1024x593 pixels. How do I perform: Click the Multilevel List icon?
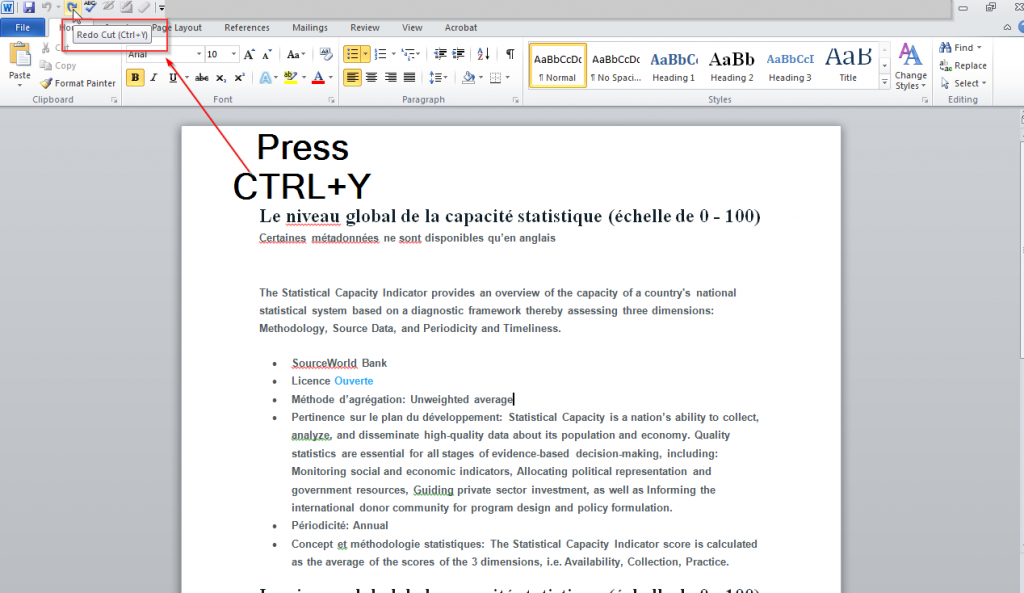point(408,54)
